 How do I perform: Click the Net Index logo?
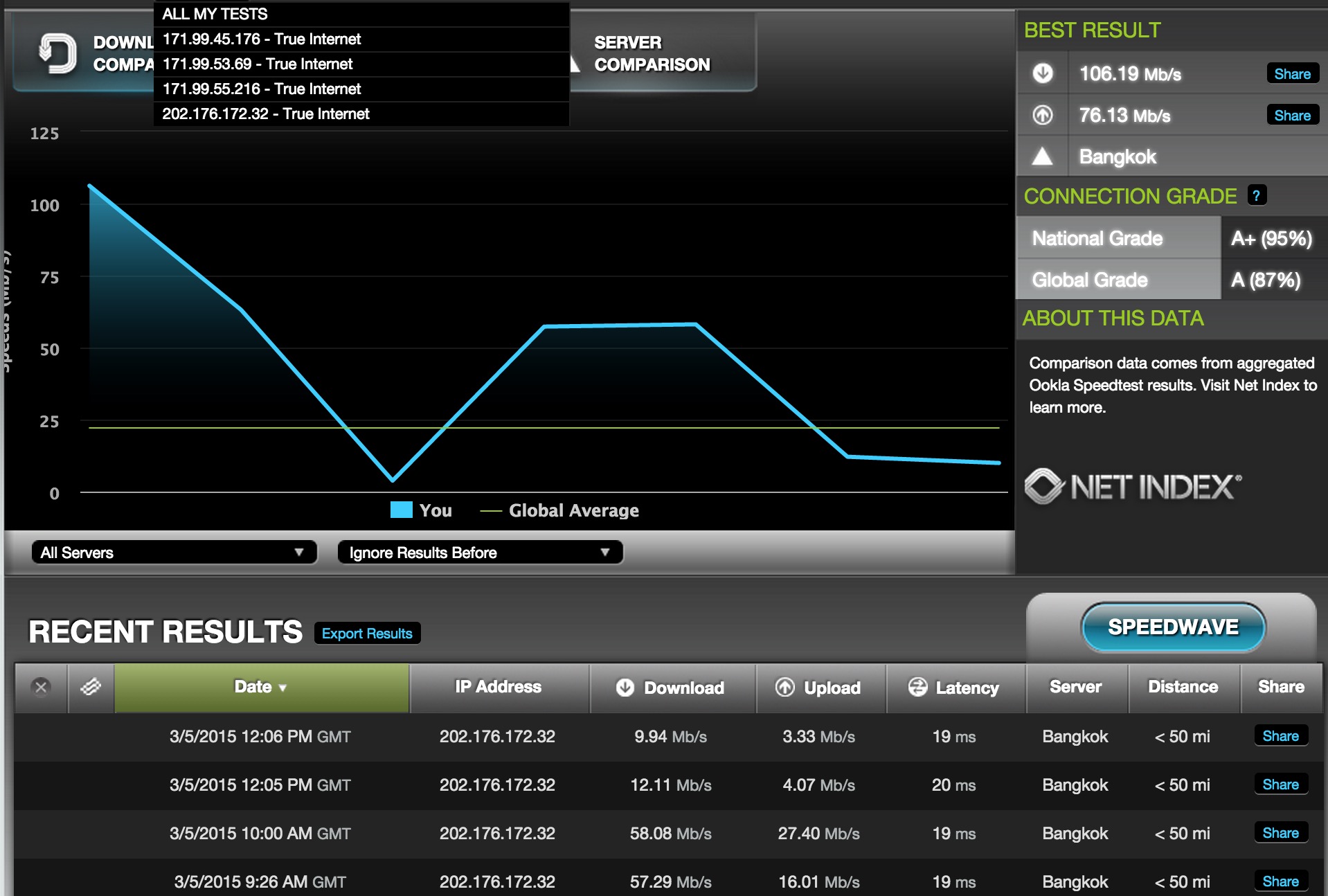[1133, 487]
